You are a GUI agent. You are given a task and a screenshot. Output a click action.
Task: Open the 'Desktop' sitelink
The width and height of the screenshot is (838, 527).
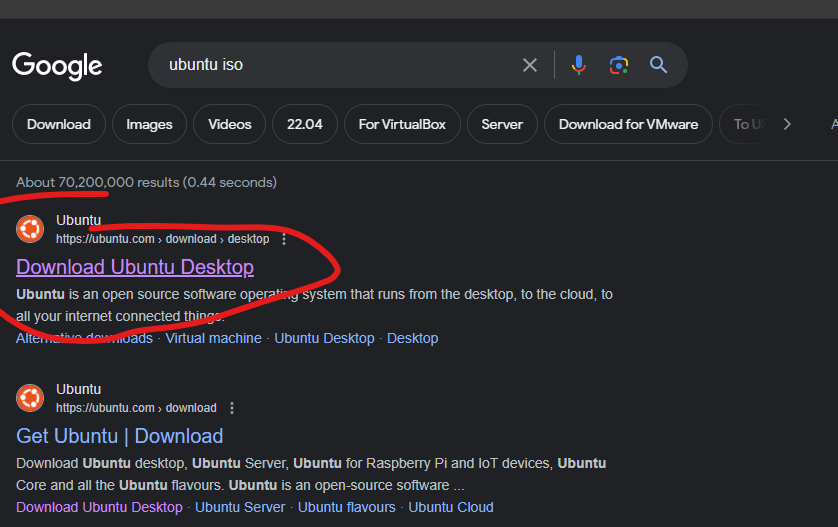pyautogui.click(x=413, y=338)
